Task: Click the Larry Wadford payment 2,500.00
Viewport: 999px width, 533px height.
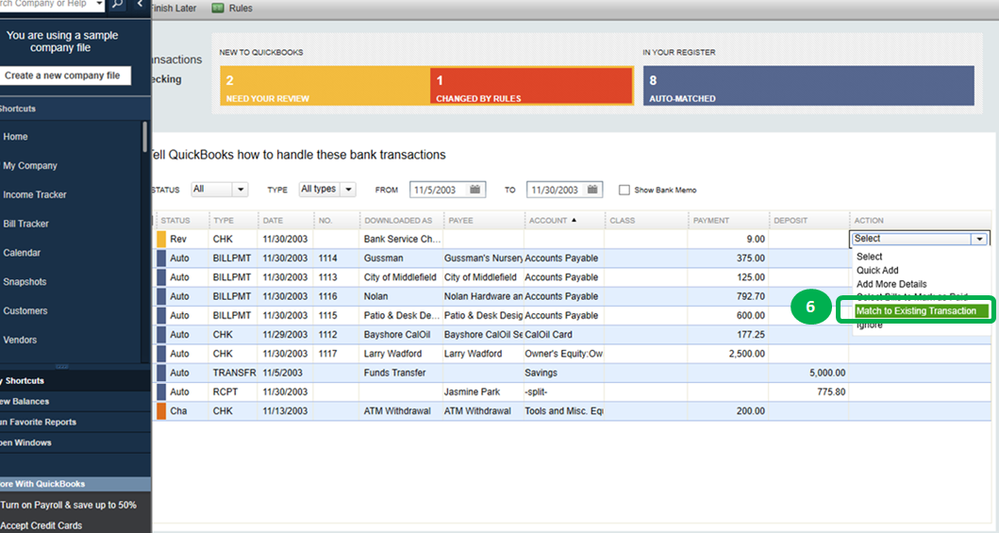Action: pos(747,353)
